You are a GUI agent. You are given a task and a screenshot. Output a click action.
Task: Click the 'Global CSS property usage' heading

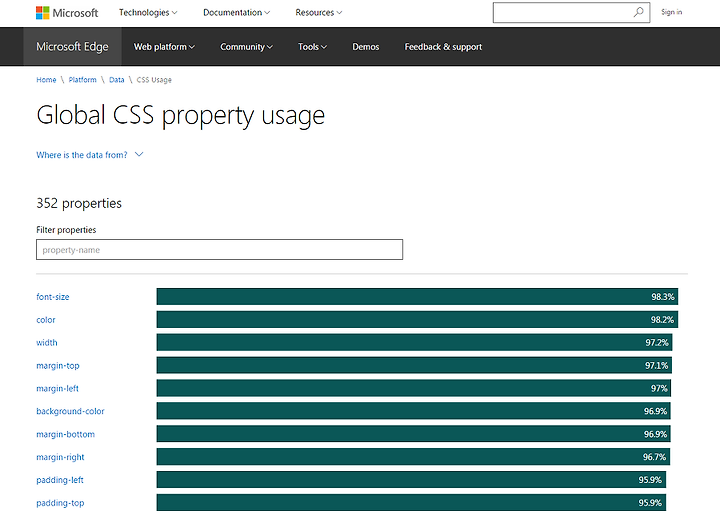tap(180, 115)
